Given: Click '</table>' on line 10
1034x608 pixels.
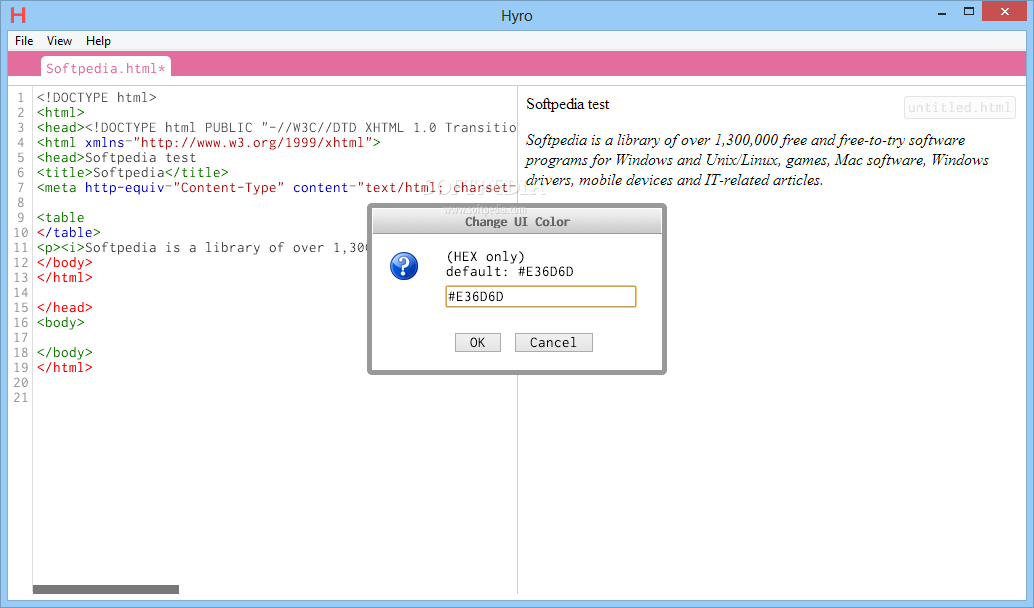Looking at the screenshot, I should tap(69, 233).
